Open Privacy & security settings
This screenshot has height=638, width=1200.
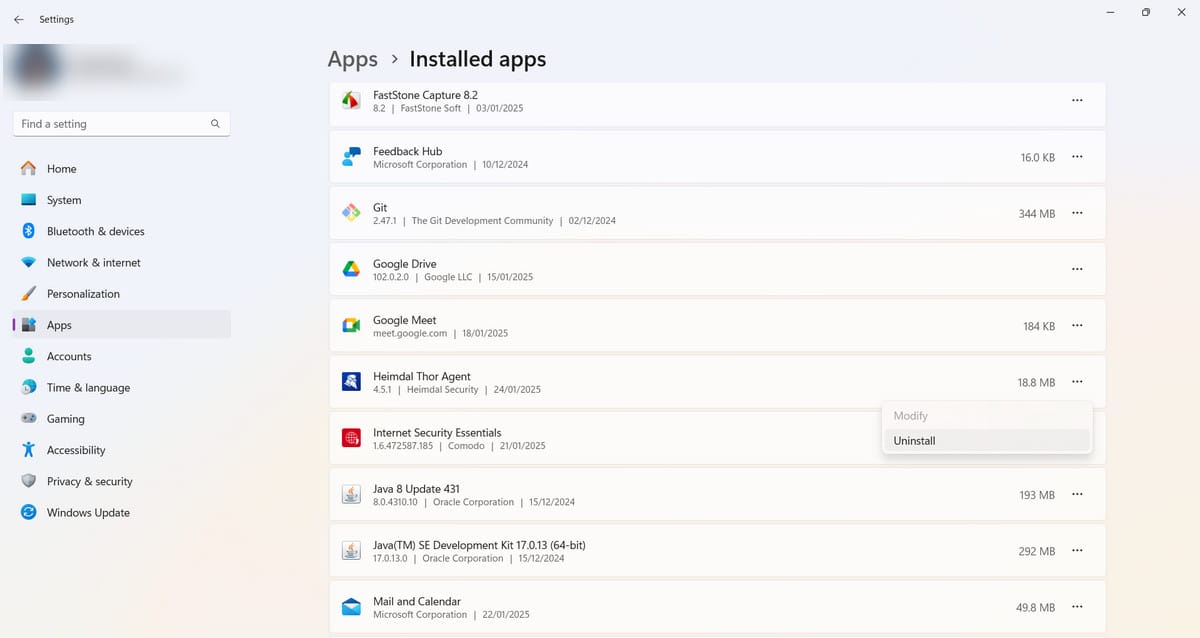click(121, 481)
